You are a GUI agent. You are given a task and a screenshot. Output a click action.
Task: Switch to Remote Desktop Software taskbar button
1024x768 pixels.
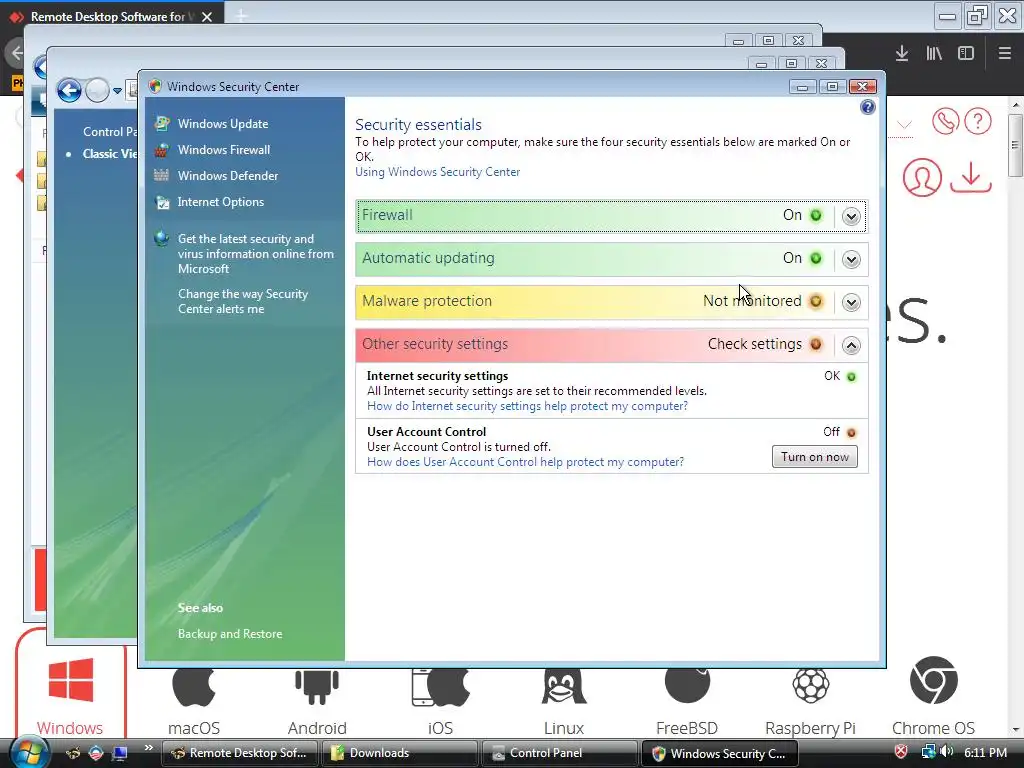(x=239, y=753)
